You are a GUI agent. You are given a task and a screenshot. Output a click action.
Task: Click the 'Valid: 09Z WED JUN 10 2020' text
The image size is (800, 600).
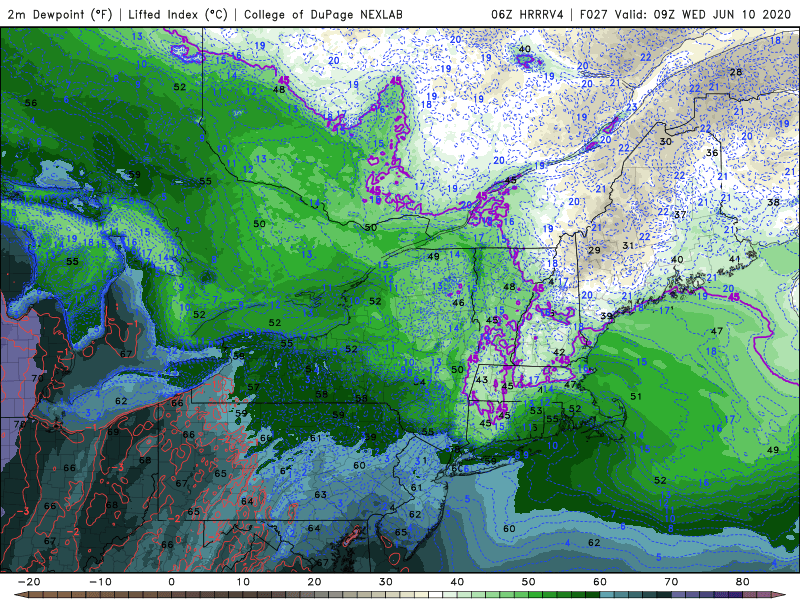click(x=703, y=14)
